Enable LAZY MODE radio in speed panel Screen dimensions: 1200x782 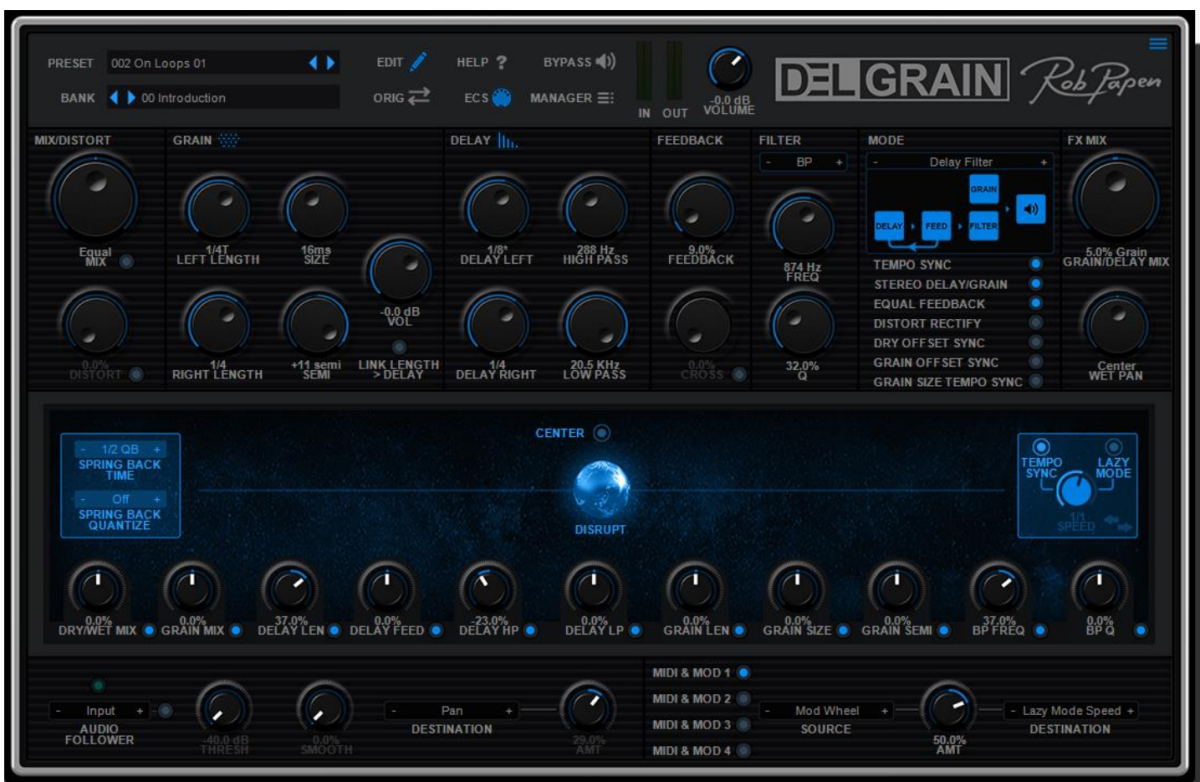coord(1113,447)
